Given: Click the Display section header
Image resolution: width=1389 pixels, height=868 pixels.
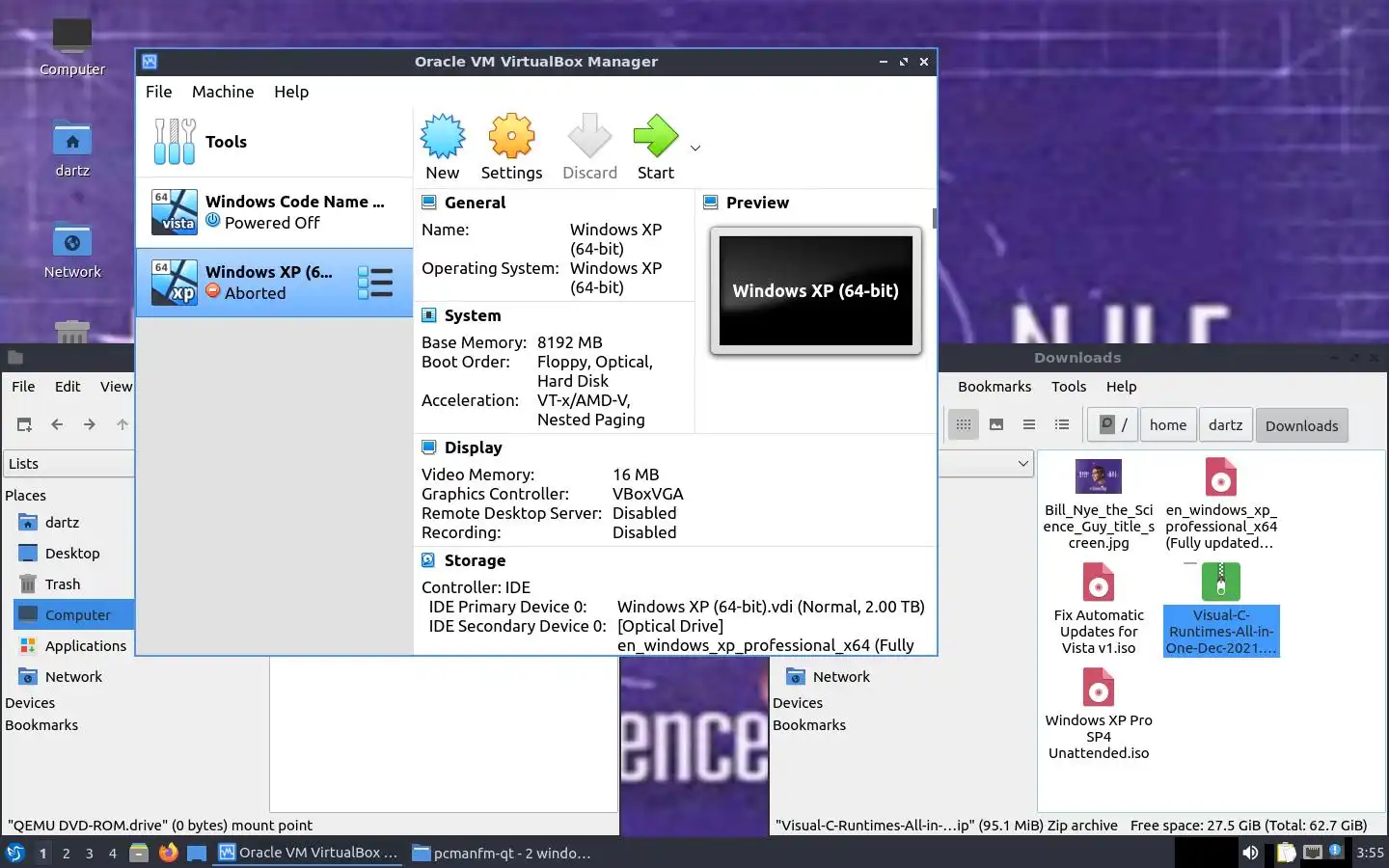Looking at the screenshot, I should point(473,448).
